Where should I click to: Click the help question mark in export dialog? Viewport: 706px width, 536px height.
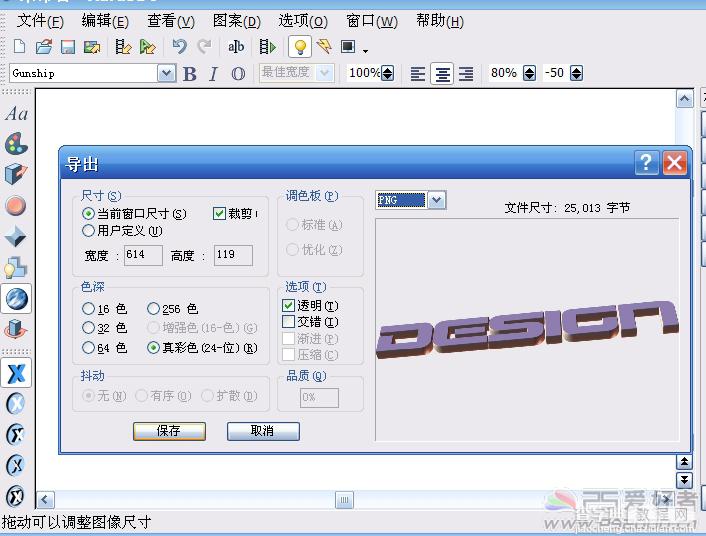[647, 163]
